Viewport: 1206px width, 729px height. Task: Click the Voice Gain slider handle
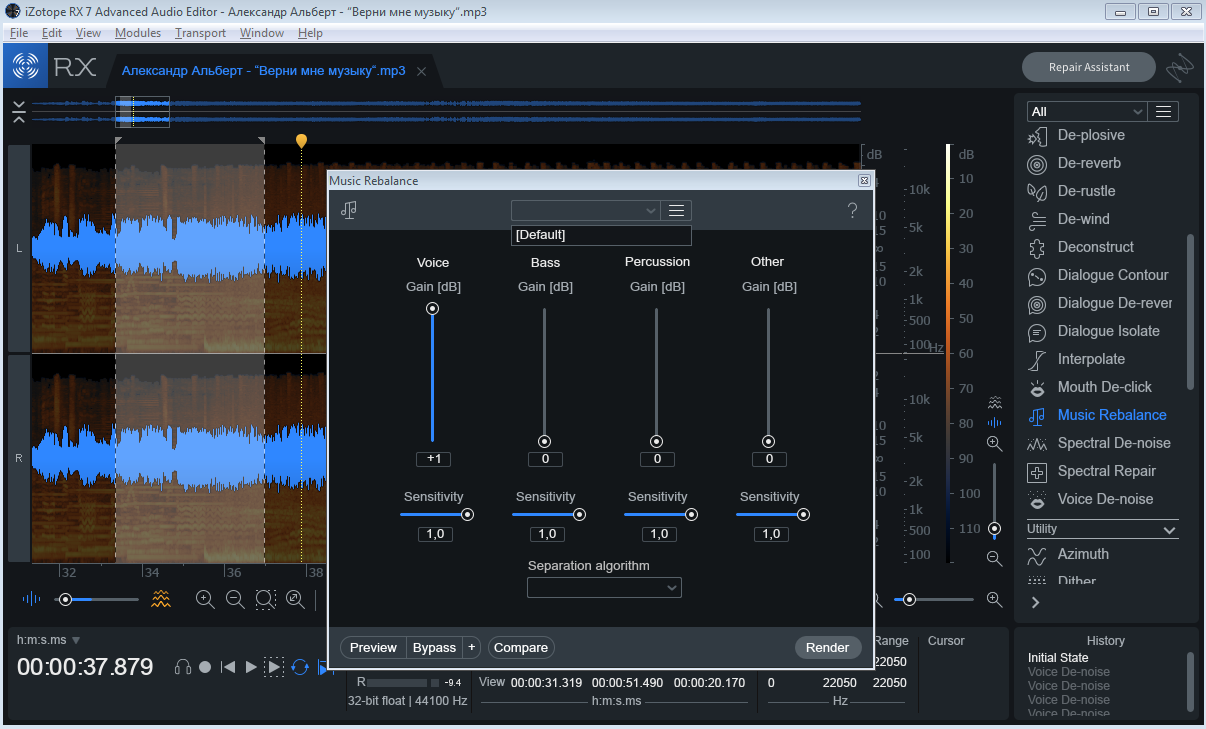[433, 309]
